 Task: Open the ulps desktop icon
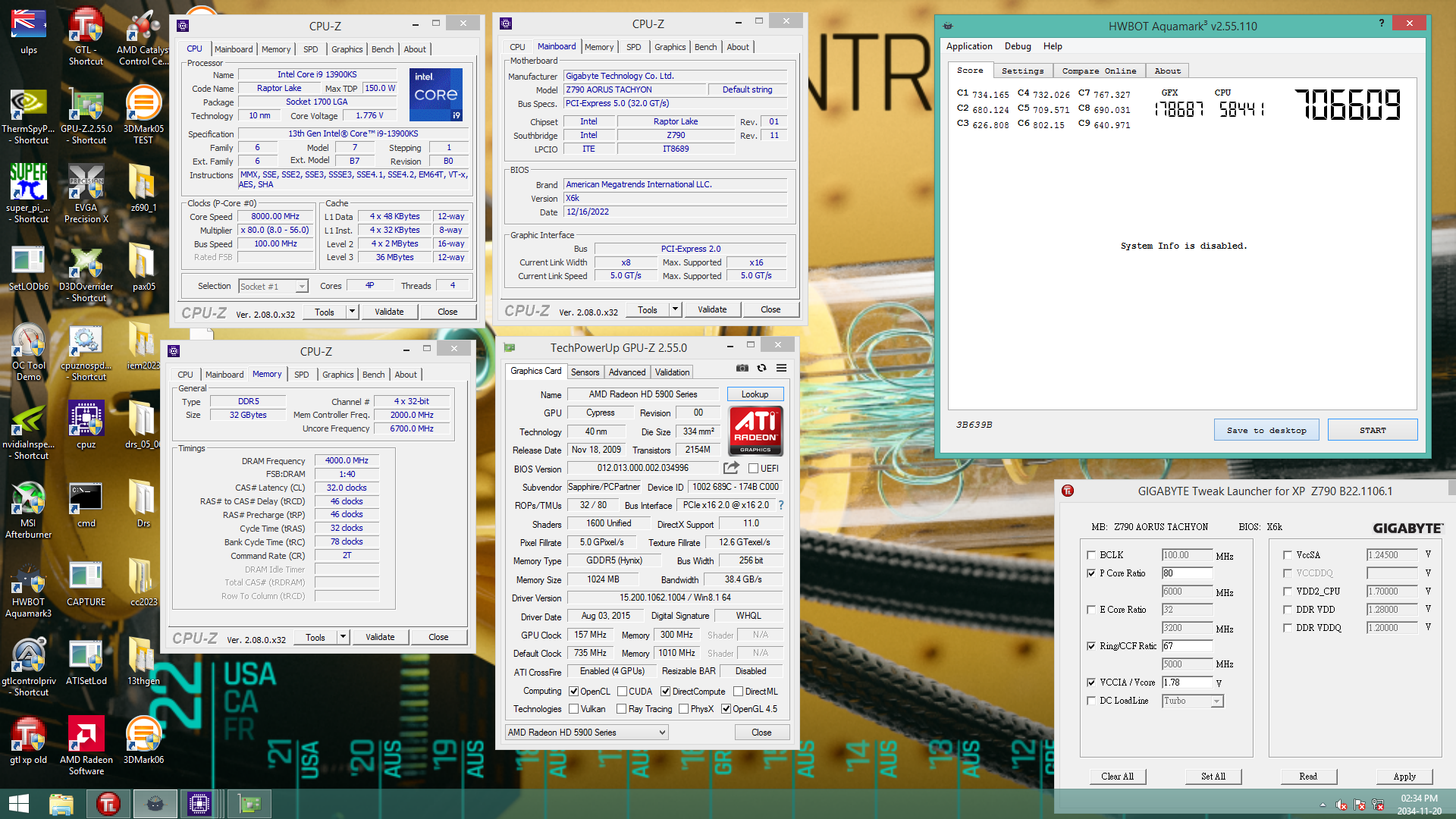(29, 32)
